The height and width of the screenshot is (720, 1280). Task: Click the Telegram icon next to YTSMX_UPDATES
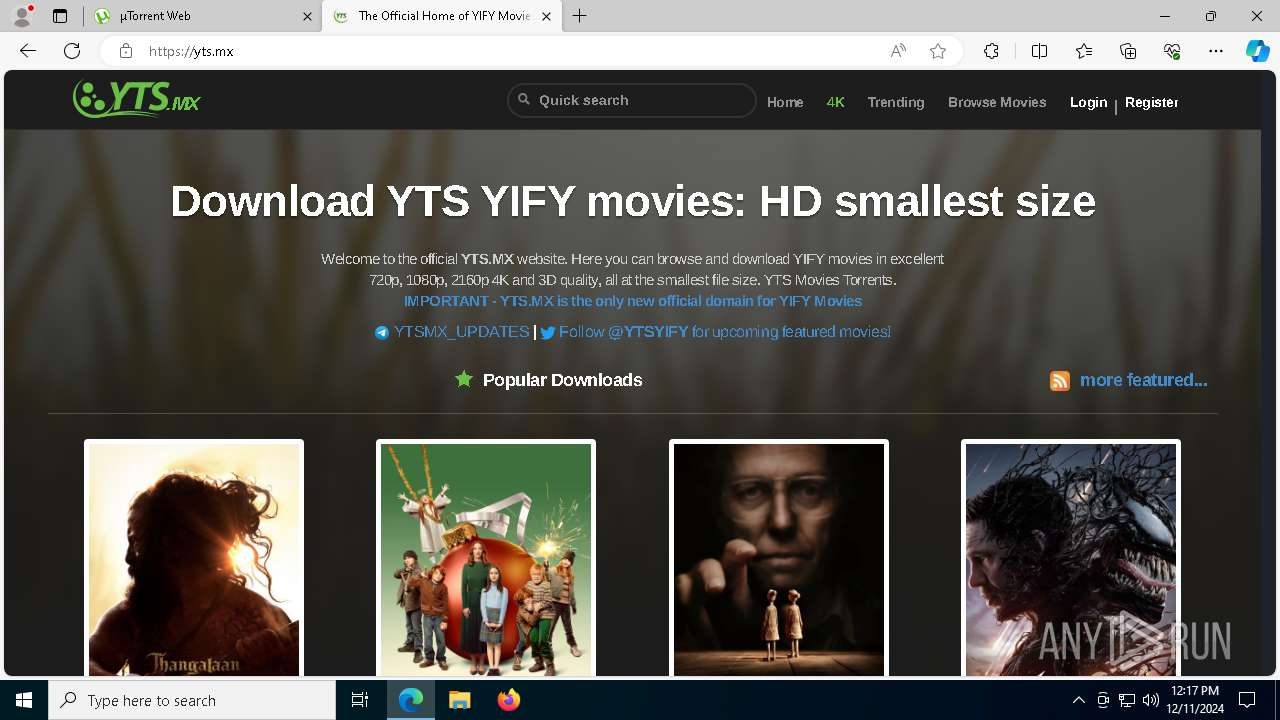[x=382, y=333]
